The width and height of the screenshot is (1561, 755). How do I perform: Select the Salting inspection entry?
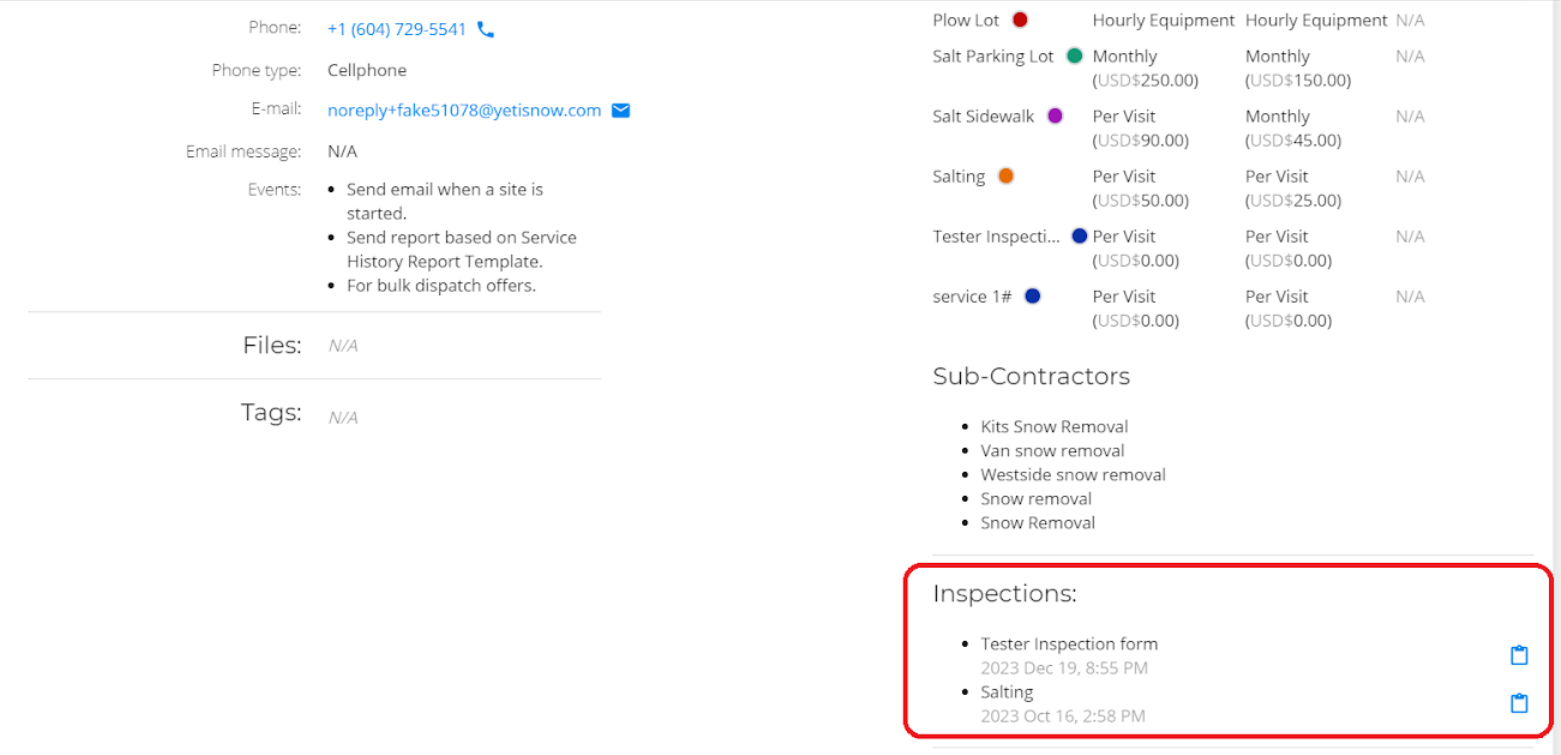(x=1007, y=692)
